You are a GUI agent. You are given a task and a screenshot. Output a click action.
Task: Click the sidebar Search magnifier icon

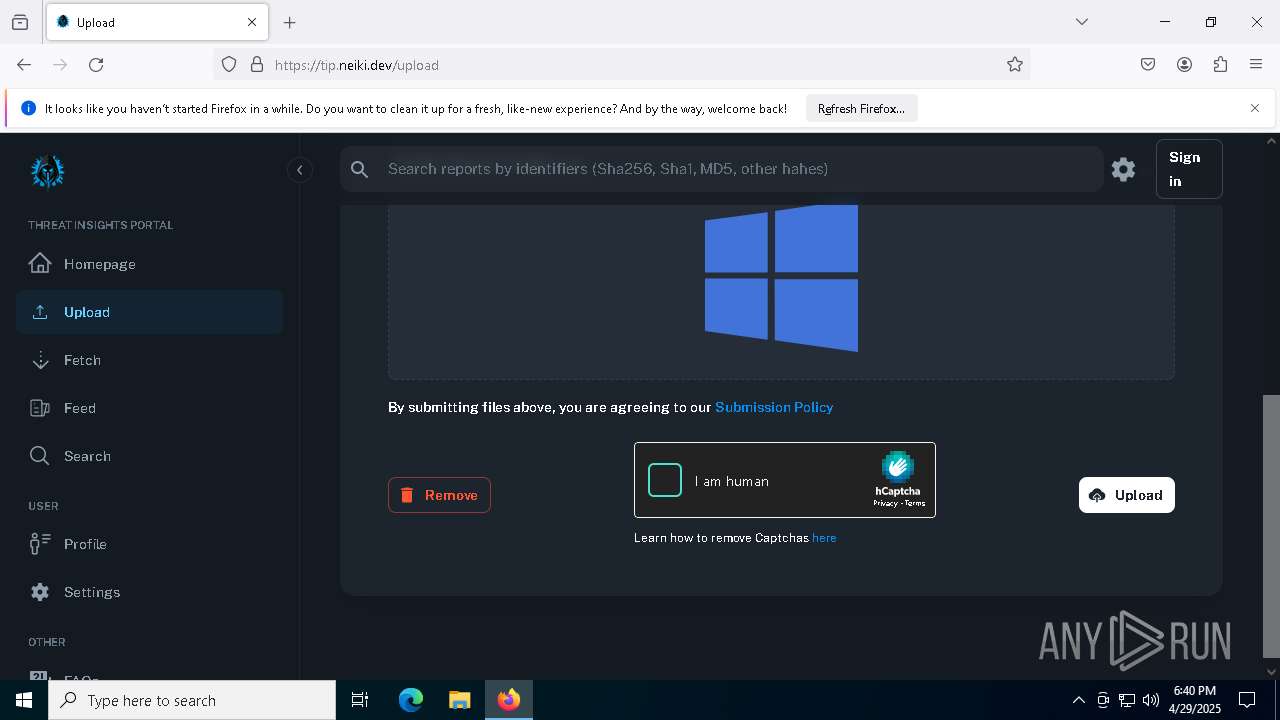40,456
